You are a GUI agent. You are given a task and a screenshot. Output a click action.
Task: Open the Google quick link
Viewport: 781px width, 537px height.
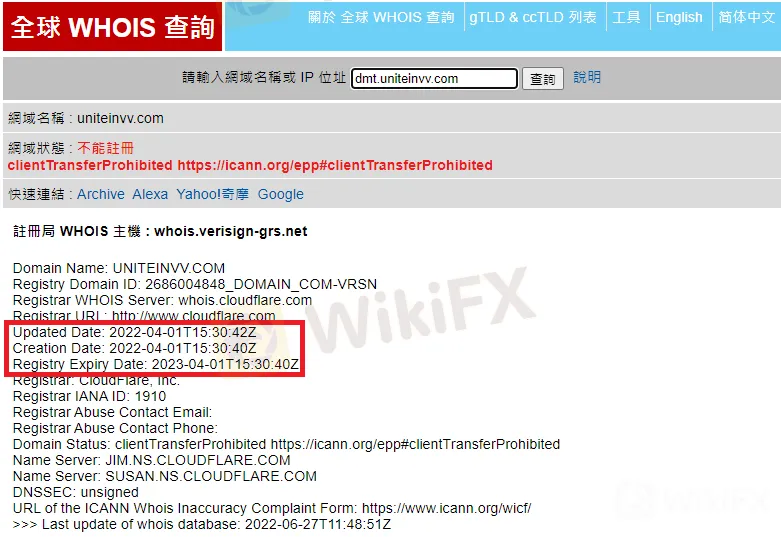(x=280, y=194)
